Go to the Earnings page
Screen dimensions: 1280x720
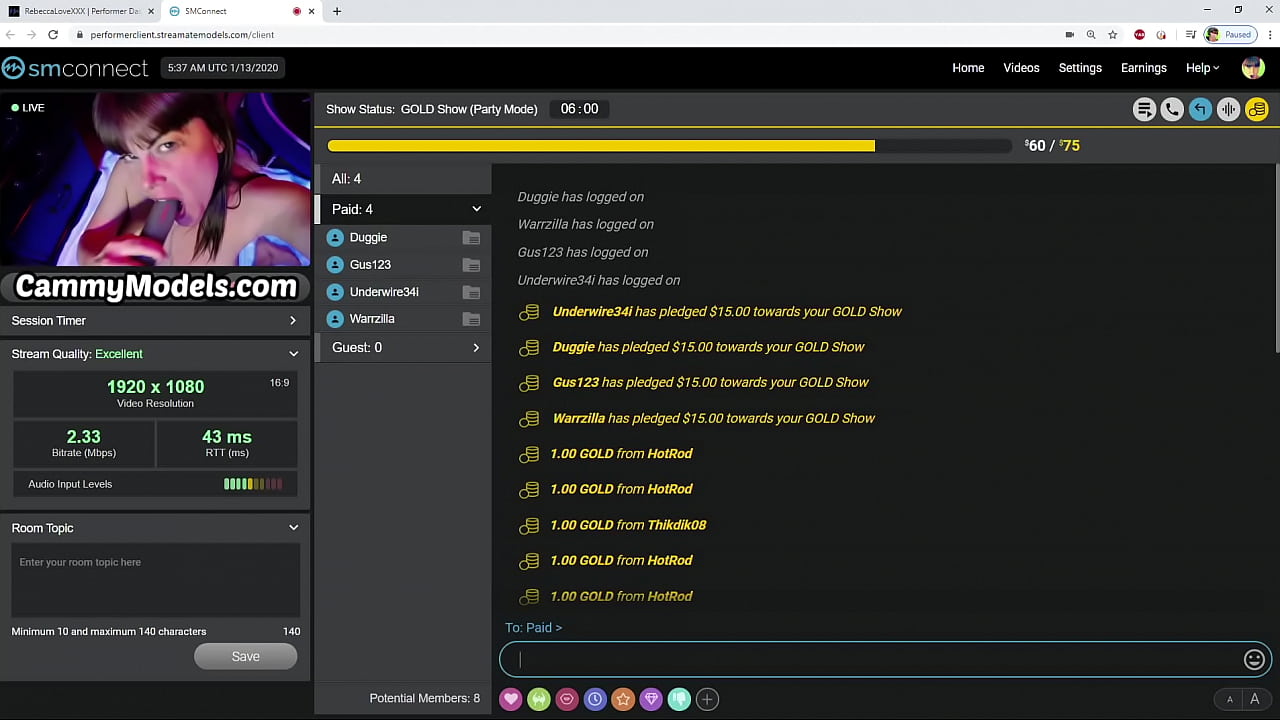tap(1143, 68)
